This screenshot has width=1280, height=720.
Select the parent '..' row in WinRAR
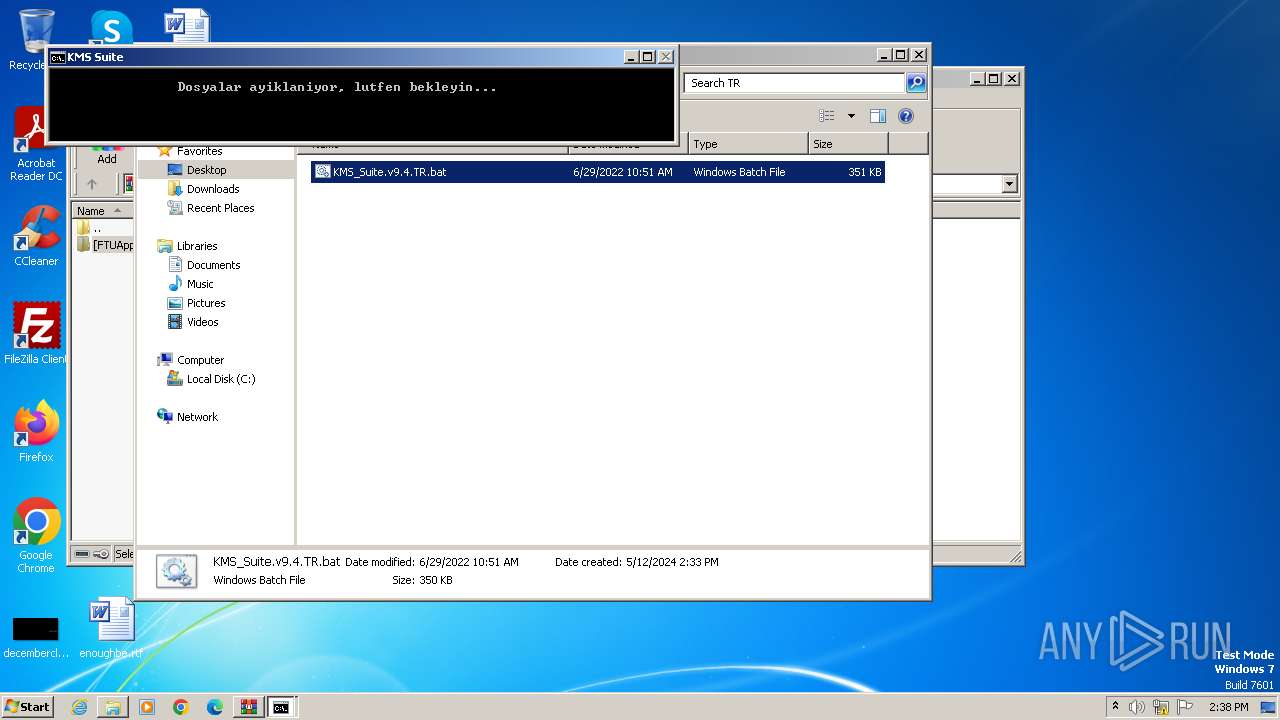tap(104, 228)
